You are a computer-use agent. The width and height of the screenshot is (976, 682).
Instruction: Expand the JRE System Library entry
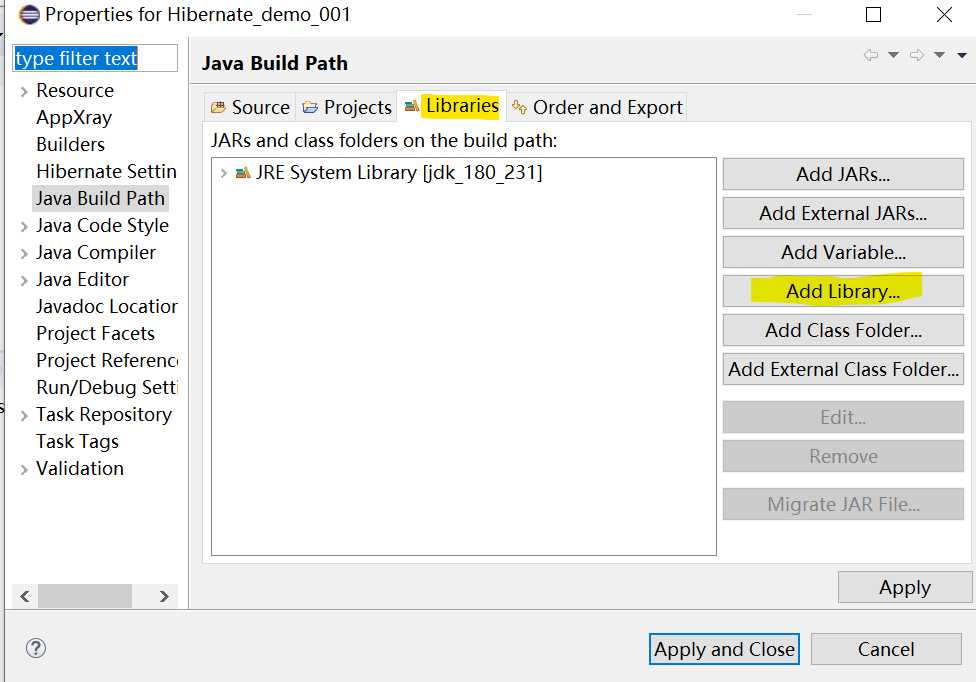(x=224, y=173)
